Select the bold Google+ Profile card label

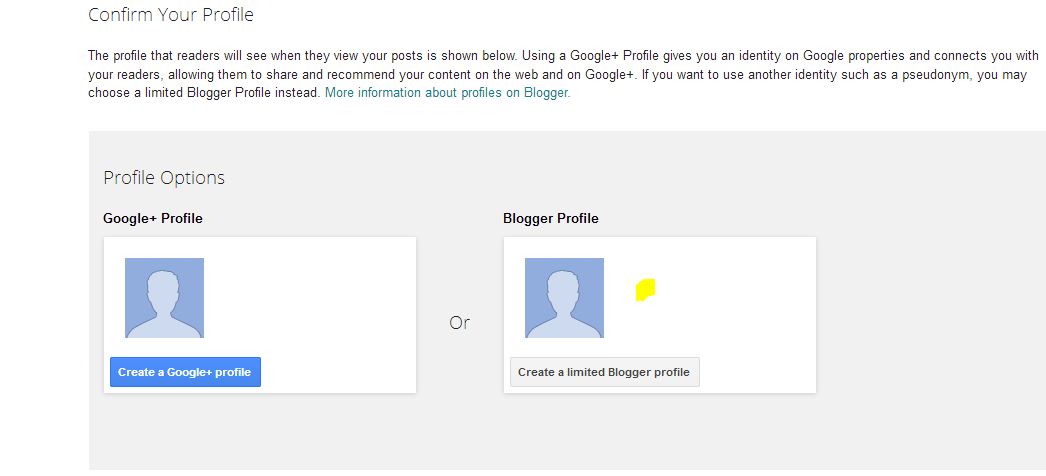coord(153,218)
